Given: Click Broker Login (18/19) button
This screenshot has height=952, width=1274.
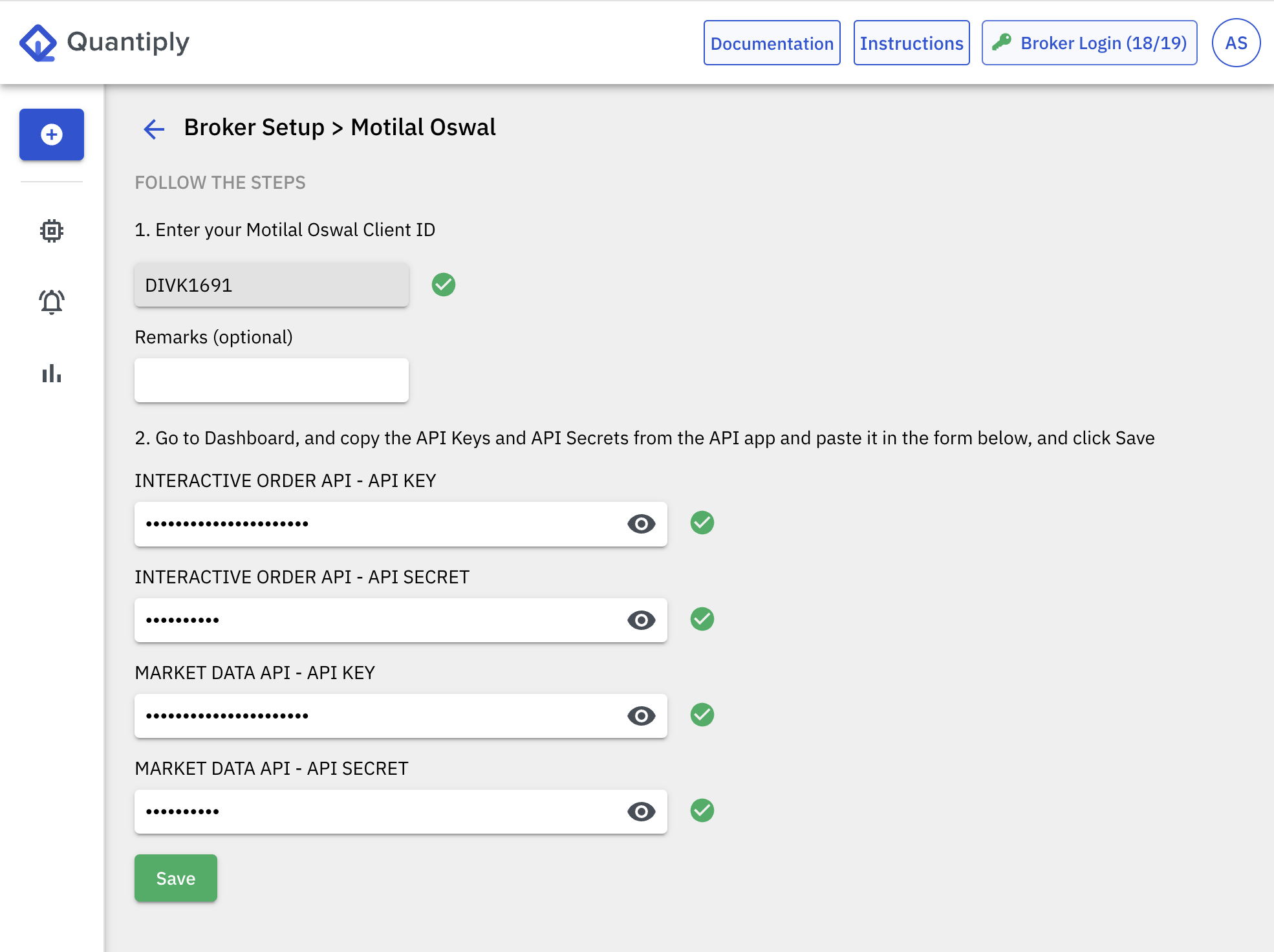Looking at the screenshot, I should 1090,43.
